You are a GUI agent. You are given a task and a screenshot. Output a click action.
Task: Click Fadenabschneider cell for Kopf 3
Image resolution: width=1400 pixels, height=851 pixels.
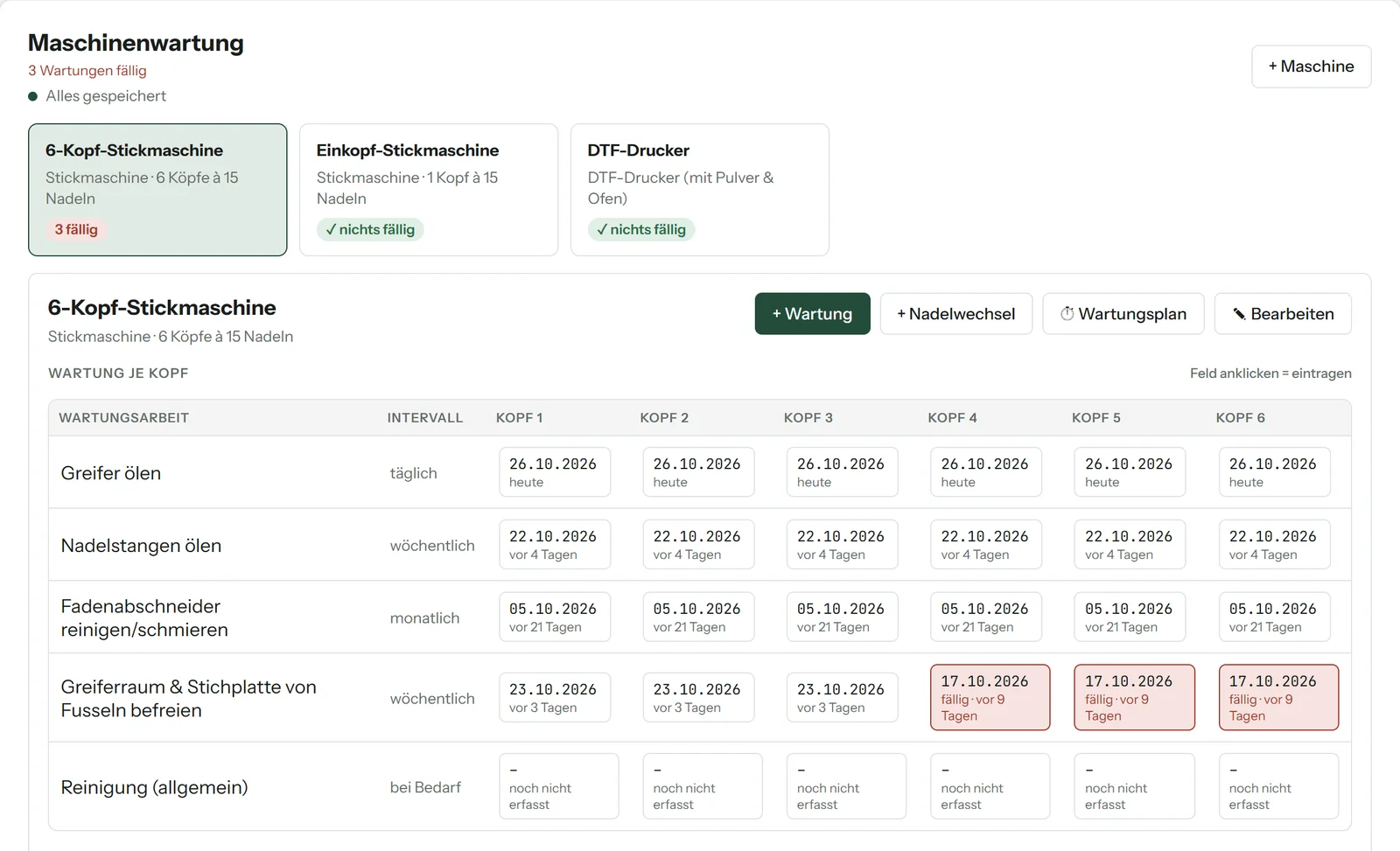pyautogui.click(x=842, y=617)
